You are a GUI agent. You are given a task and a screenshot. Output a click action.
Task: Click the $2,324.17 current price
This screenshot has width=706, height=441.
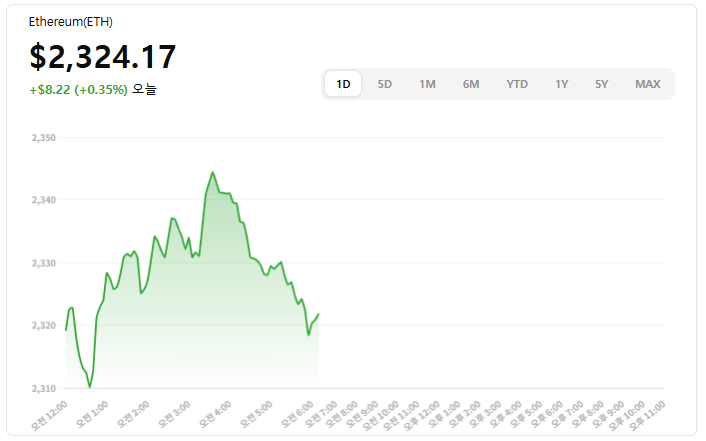coord(103,57)
